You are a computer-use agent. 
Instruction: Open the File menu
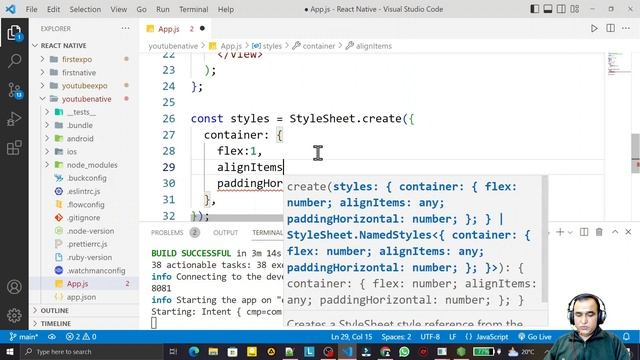pyautogui.click(x=31, y=9)
